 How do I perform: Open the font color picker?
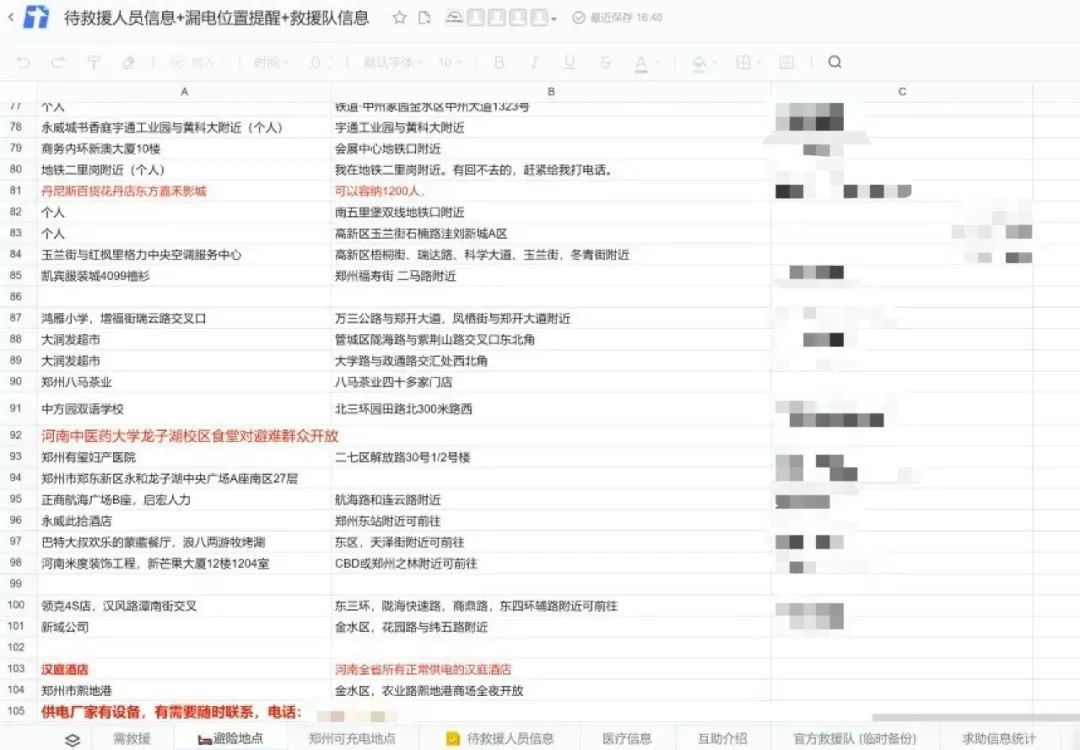pyautogui.click(x=641, y=62)
